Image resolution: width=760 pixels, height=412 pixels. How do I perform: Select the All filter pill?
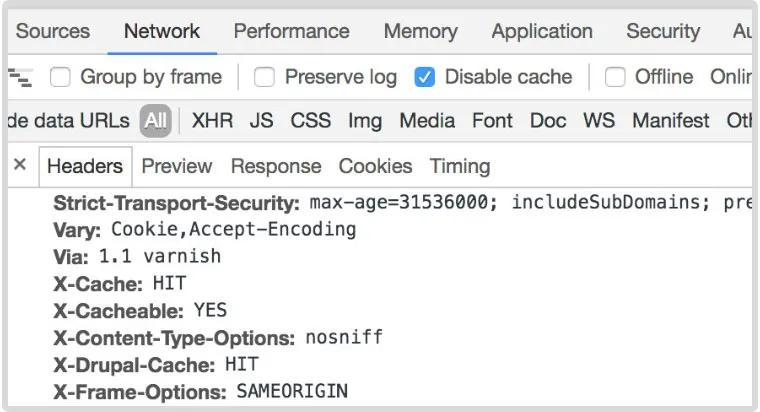pyautogui.click(x=156, y=121)
